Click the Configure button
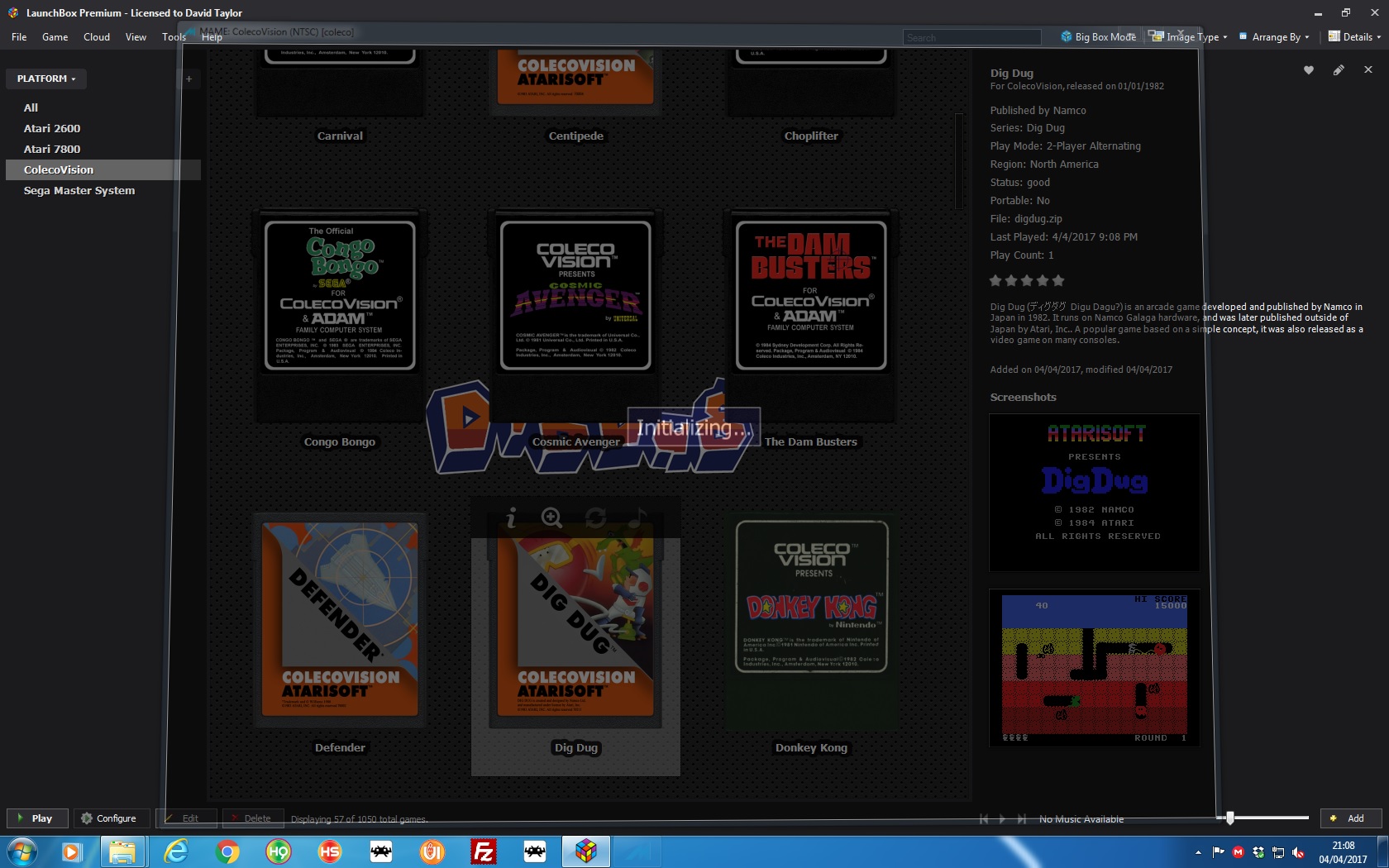This screenshot has height=868, width=1389. point(112,818)
